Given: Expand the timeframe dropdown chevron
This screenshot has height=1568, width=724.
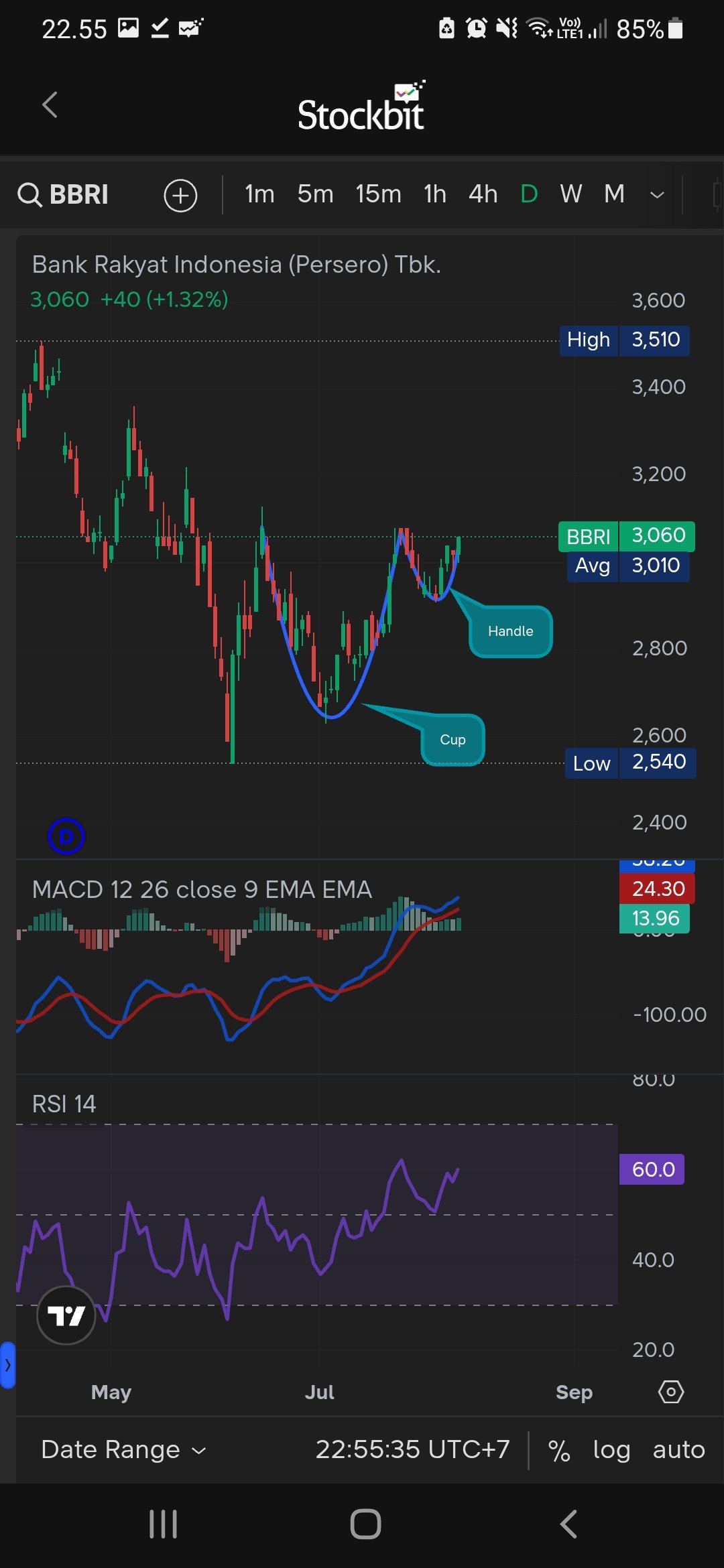Looking at the screenshot, I should pos(658,195).
